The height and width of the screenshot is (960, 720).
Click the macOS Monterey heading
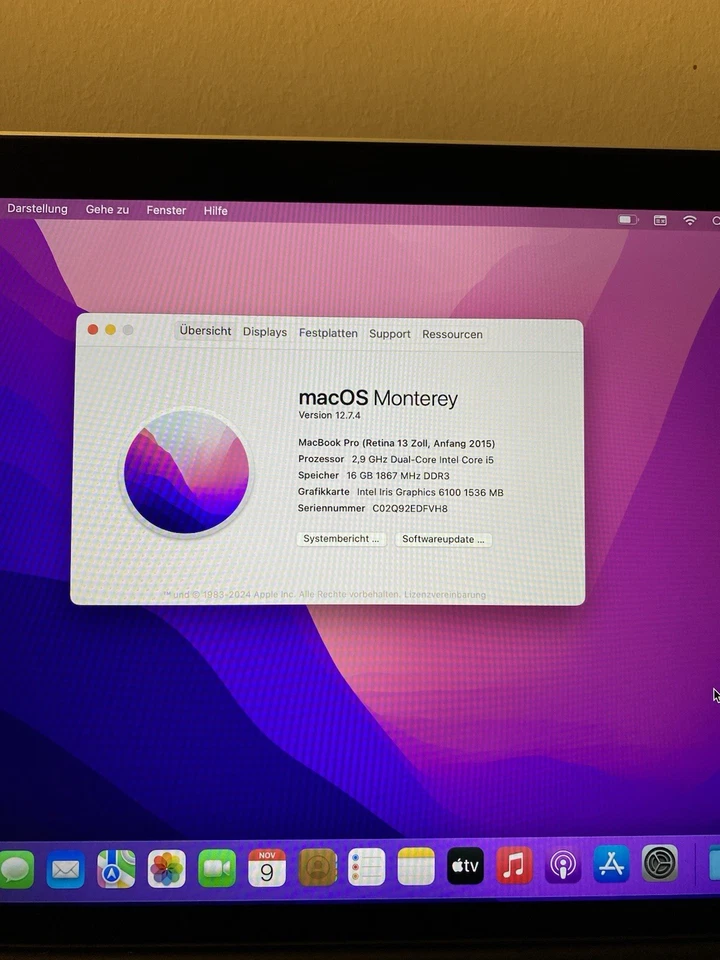point(378,398)
